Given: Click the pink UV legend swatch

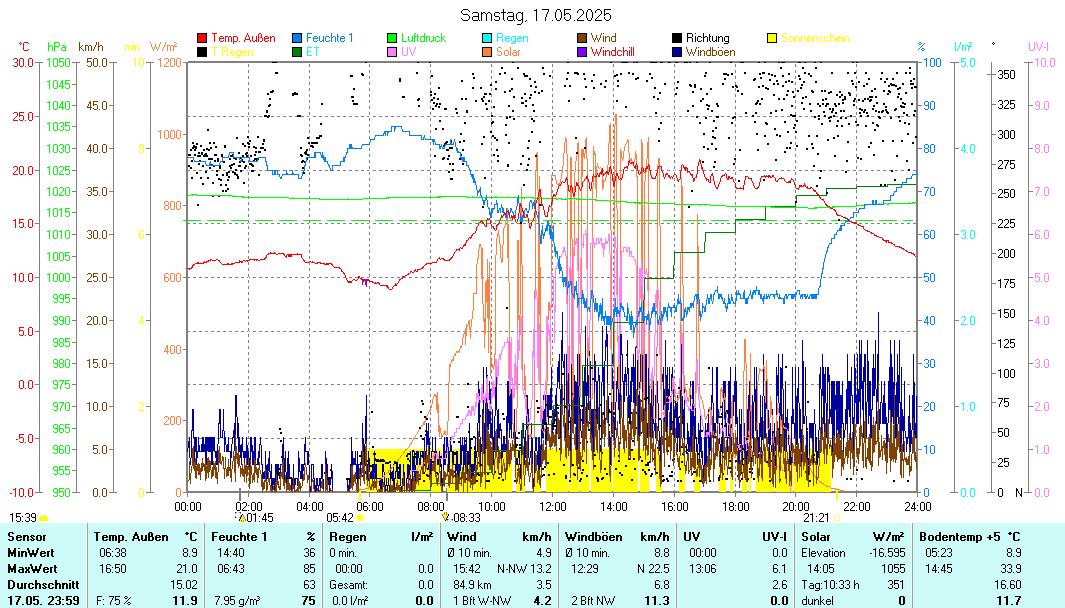Looking at the screenshot, I should point(393,51).
